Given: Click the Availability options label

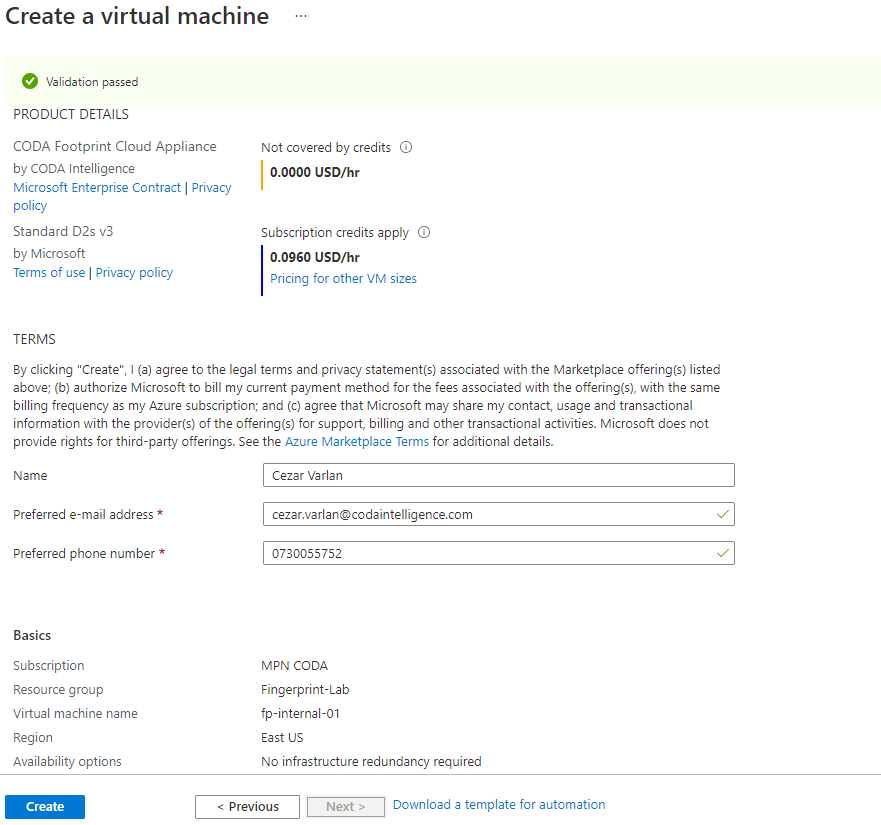Looking at the screenshot, I should [67, 761].
